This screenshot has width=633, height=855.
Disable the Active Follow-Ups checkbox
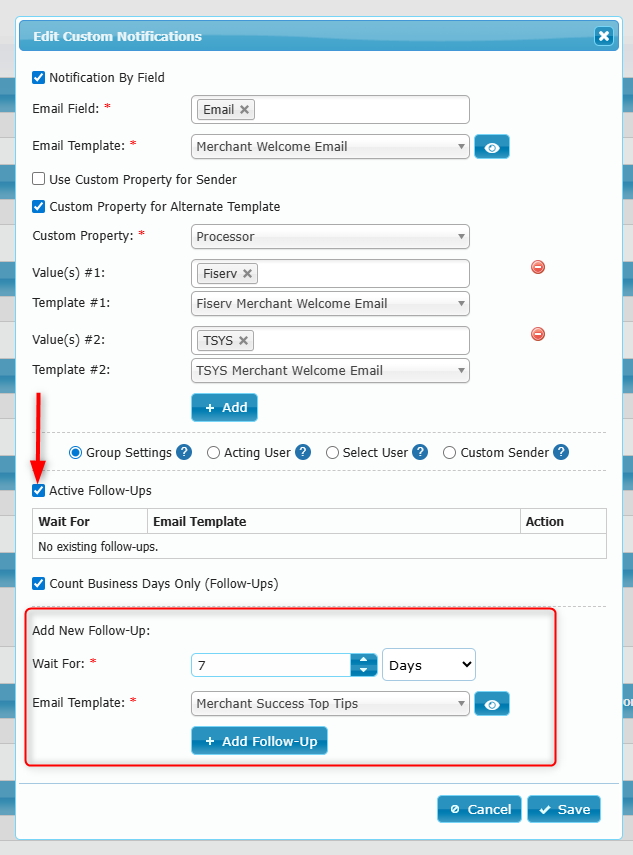point(39,491)
